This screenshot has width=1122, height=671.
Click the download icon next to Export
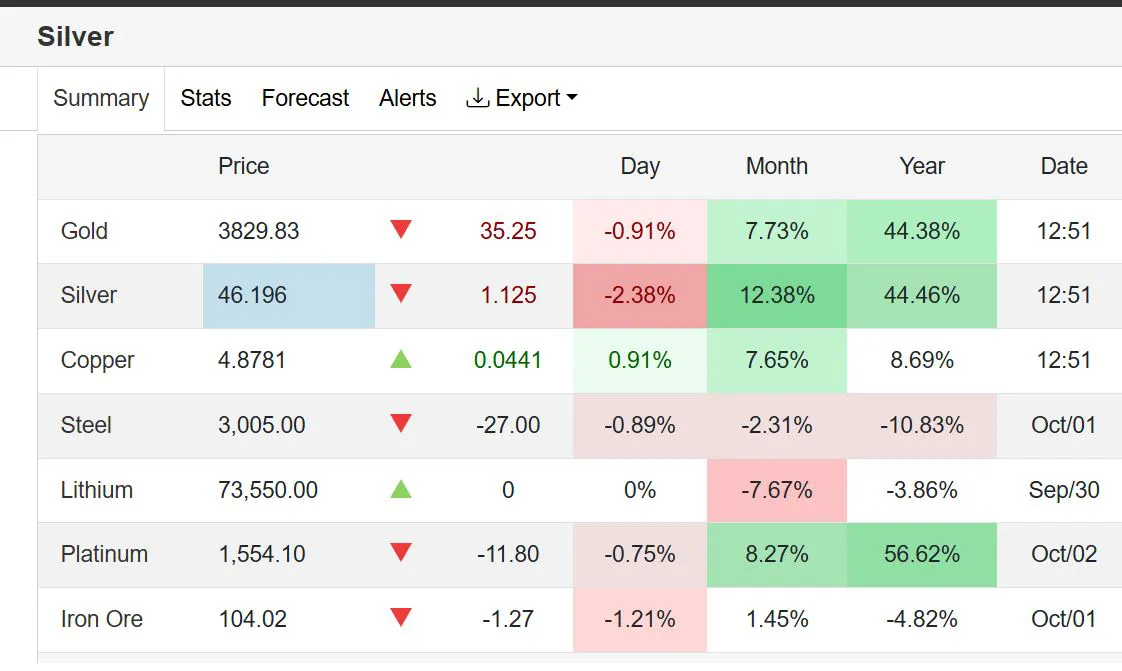(x=478, y=98)
